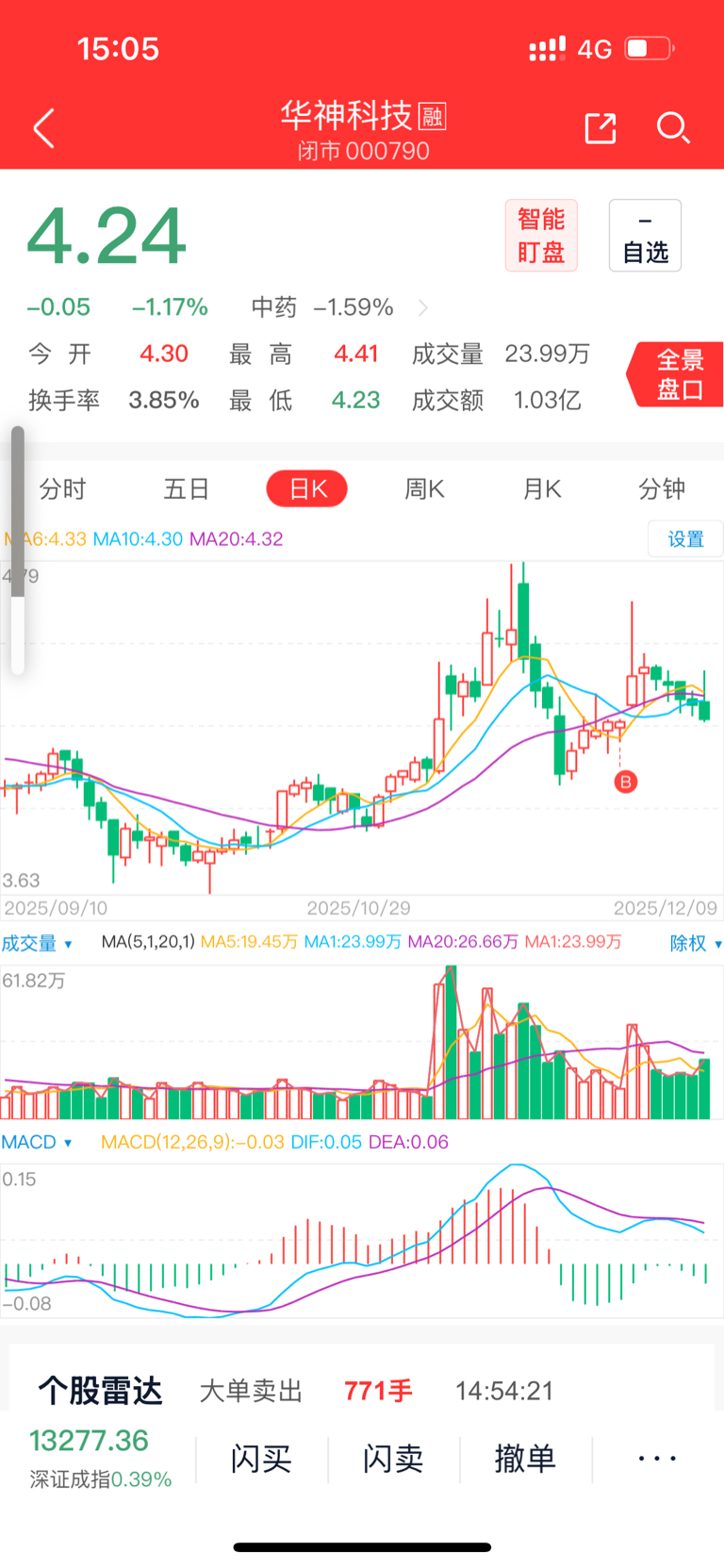Tap the 撤单 cancel order button

525,1459
